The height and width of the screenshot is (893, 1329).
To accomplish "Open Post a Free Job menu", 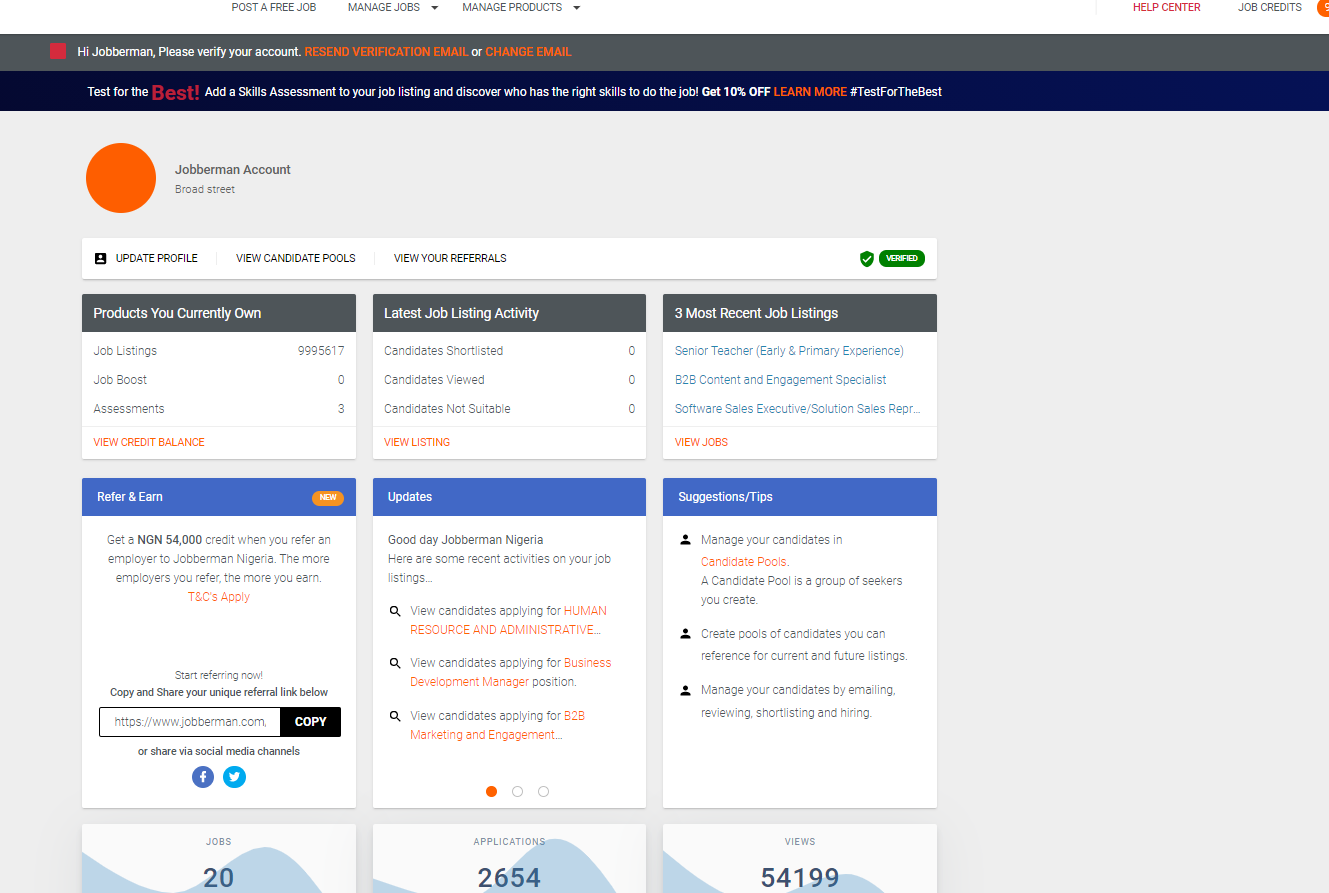I will pyautogui.click(x=274, y=7).
